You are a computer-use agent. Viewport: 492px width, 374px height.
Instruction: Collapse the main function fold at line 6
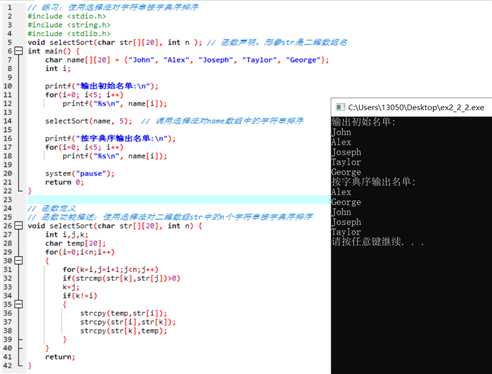pyautogui.click(x=19, y=51)
